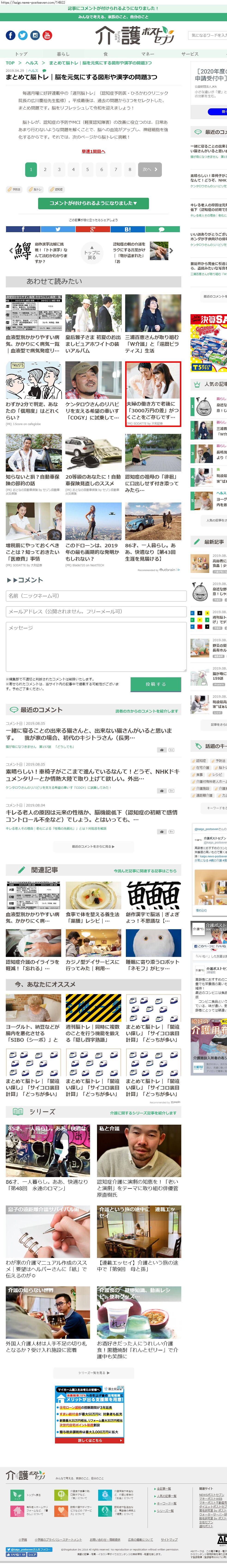This screenshot has height=1568, width=227.
Task: Open the Twitter icon in the header
Action: point(23,35)
